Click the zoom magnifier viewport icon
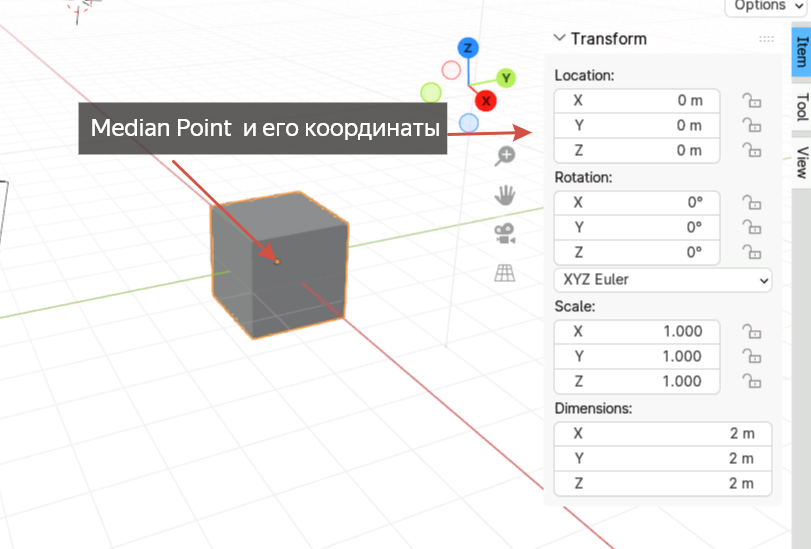This screenshot has width=811, height=549. (x=505, y=156)
